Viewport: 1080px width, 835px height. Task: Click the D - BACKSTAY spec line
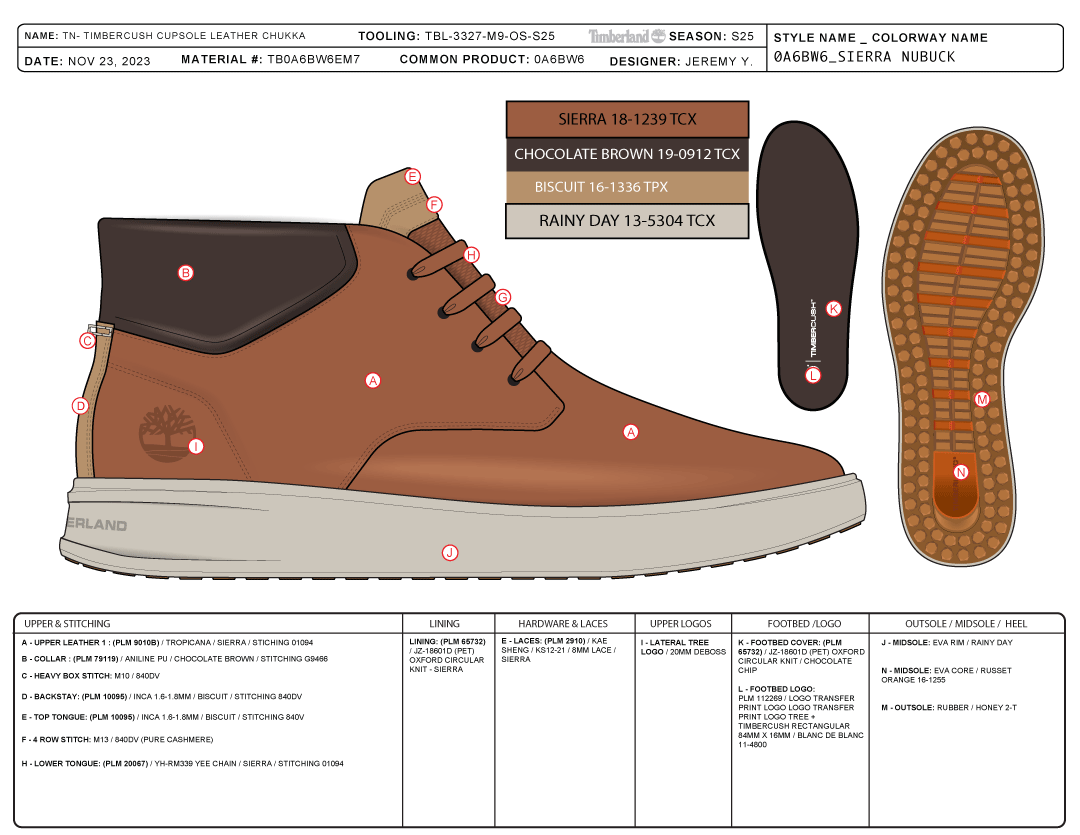point(162,697)
